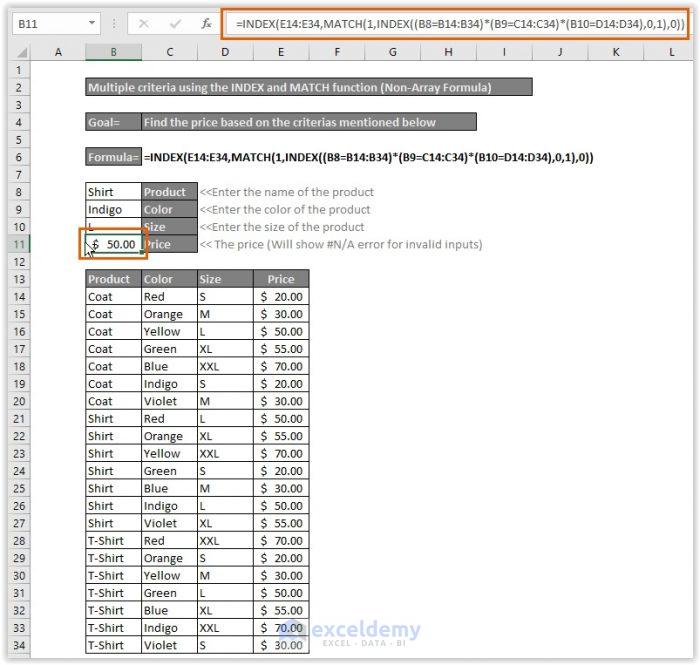Screen dimensions: 700x665
Task: Click cell B33 T-Shirt in Indigo row
Action: click(113, 628)
